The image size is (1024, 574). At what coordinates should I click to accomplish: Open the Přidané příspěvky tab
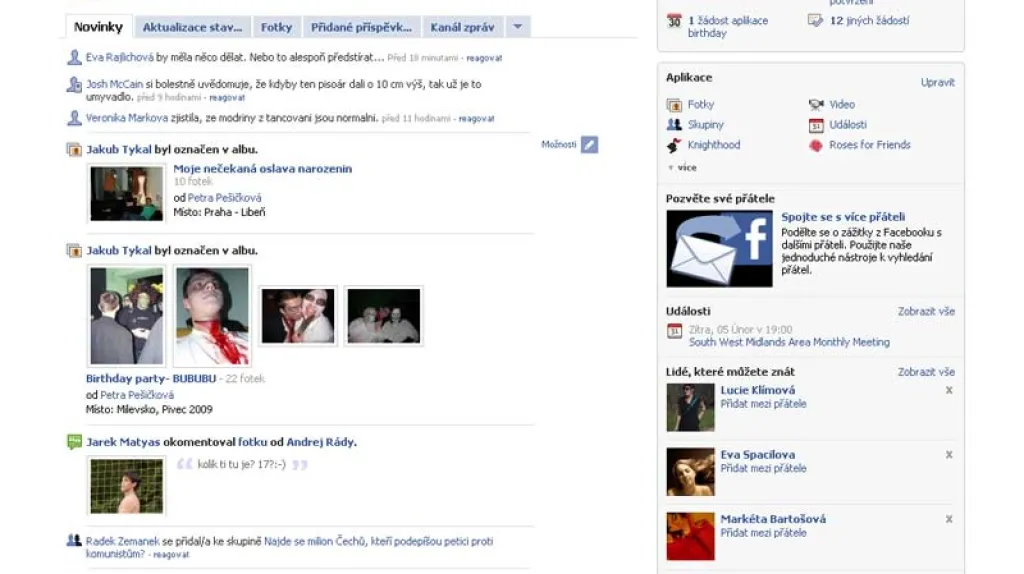pyautogui.click(x=361, y=27)
